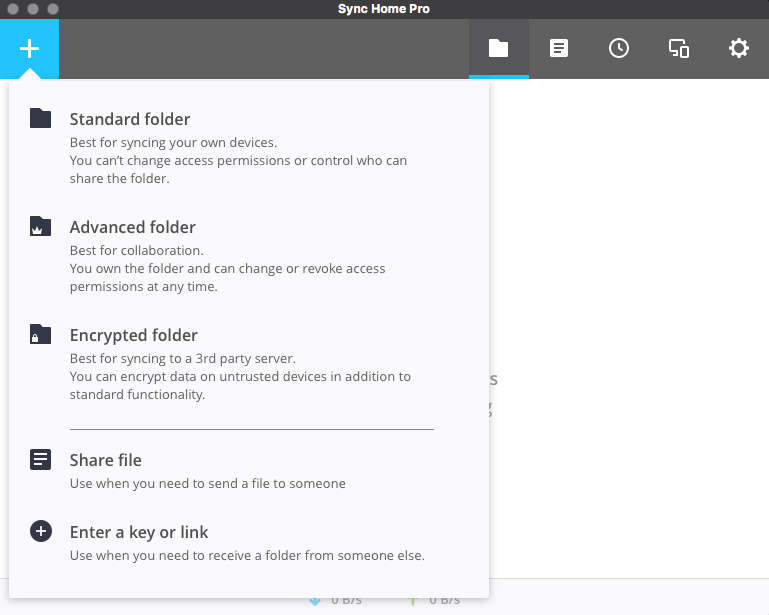This screenshot has height=615, width=769.
Task: Switch to the Files tab icon
Action: (559, 49)
